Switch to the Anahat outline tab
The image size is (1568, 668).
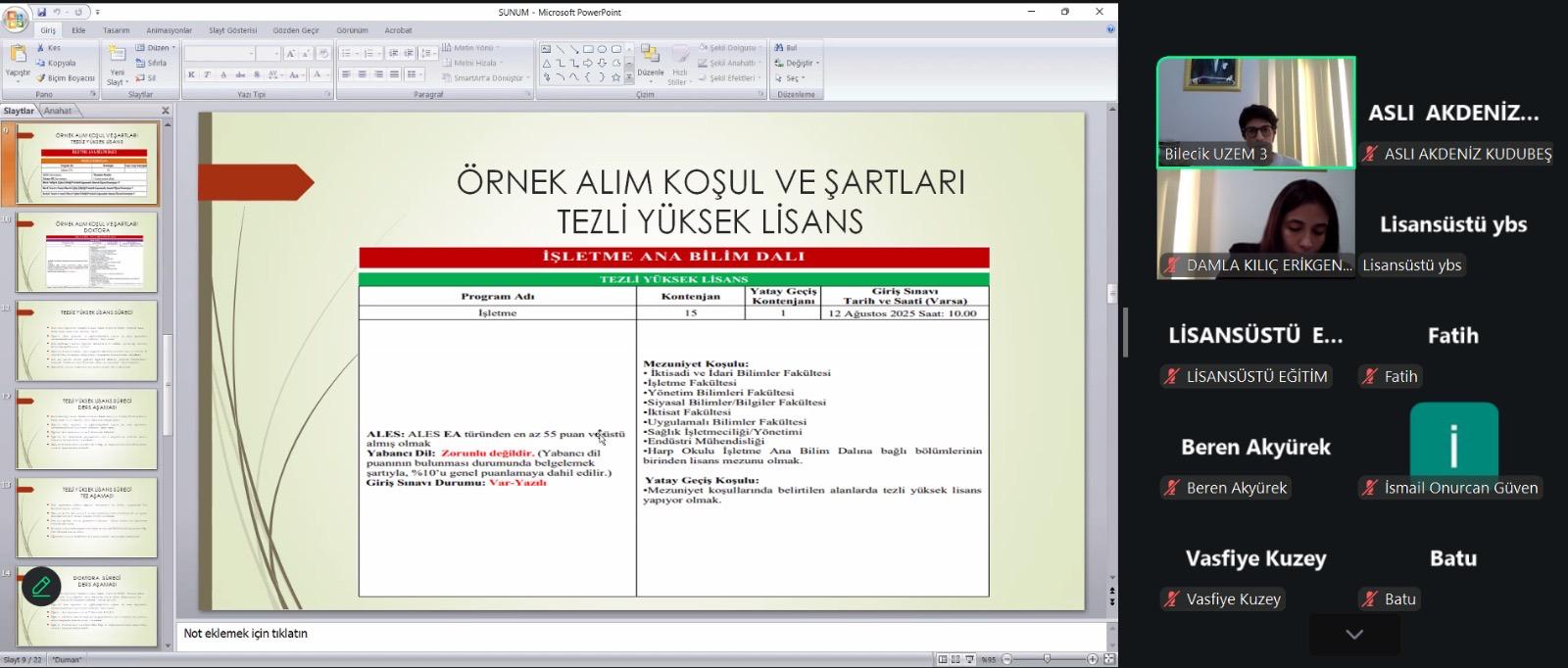[x=58, y=111]
